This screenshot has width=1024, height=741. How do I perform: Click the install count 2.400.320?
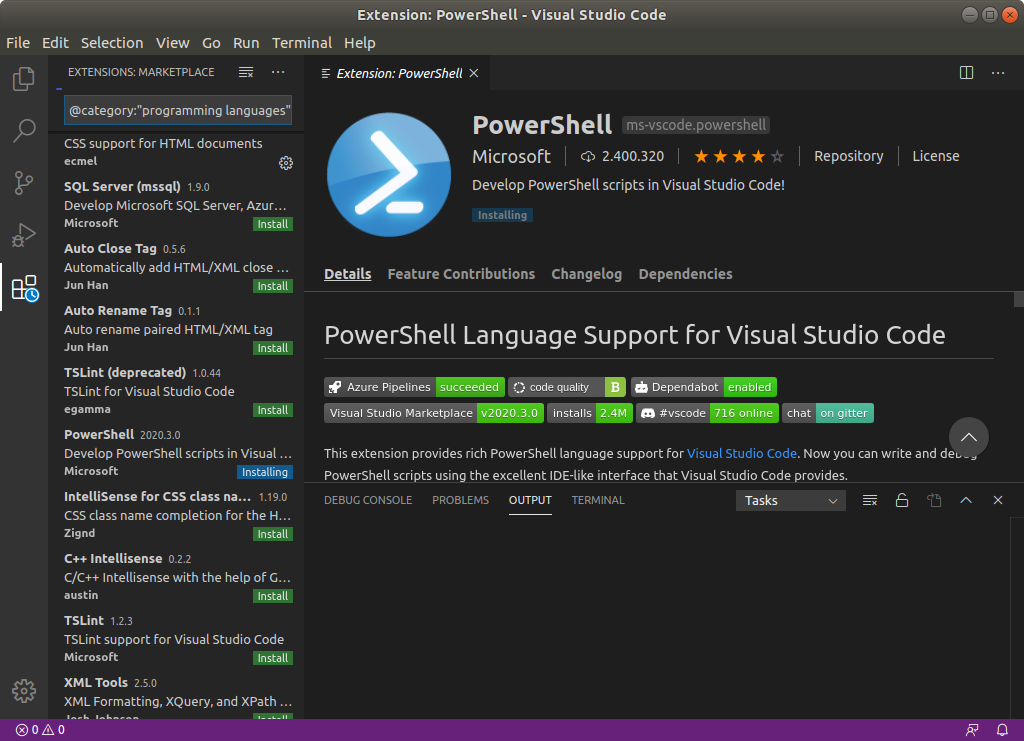point(623,156)
